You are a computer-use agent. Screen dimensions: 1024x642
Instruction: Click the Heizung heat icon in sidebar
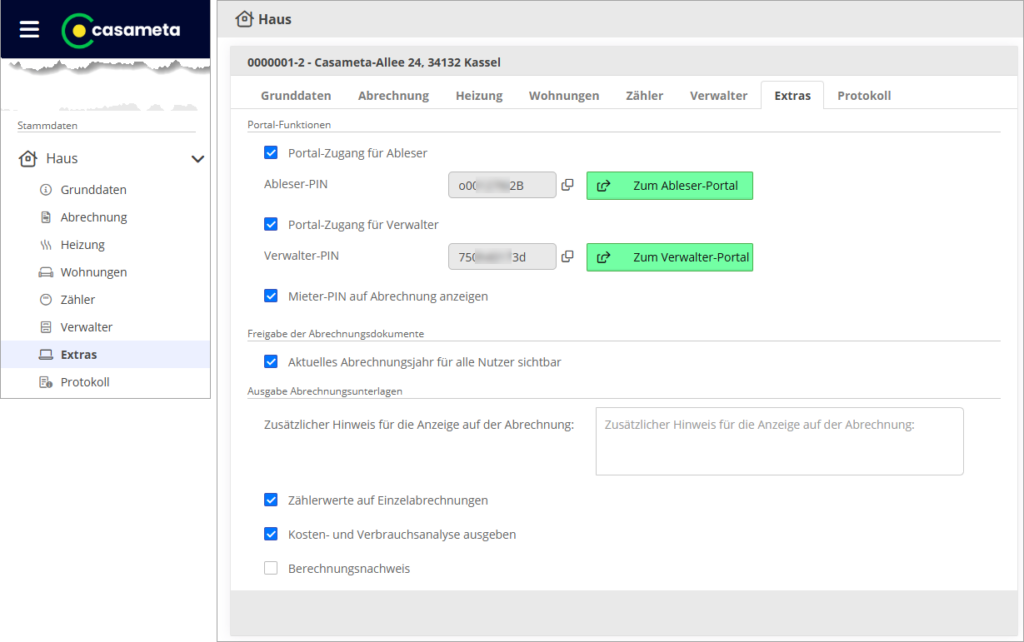coord(46,245)
